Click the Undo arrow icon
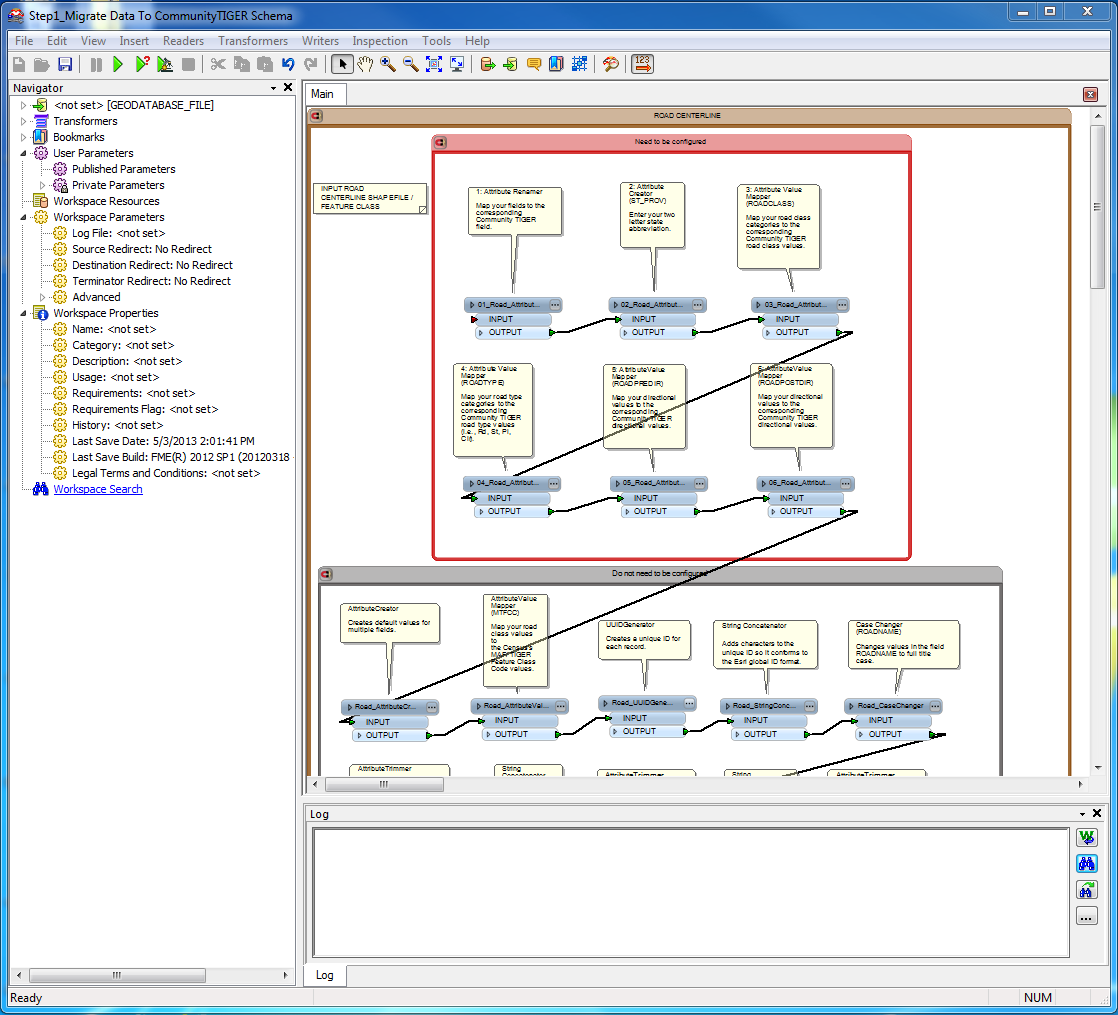Image resolution: width=1118 pixels, height=1015 pixels. [x=288, y=65]
